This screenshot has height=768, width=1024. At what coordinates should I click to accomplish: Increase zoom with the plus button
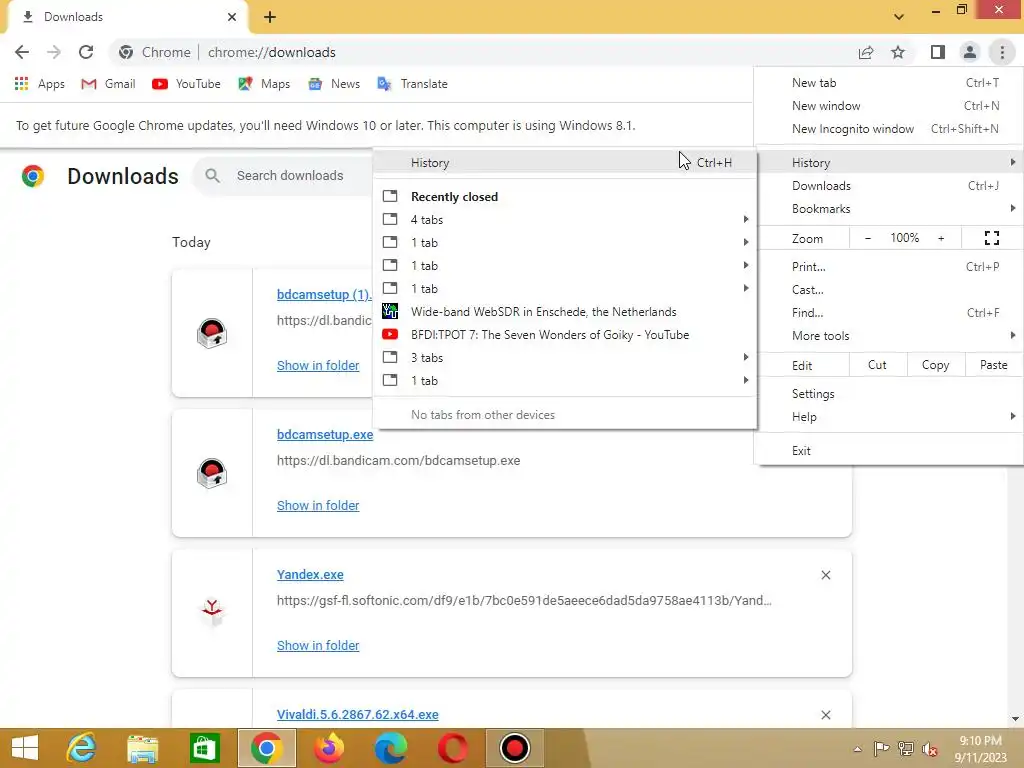941,238
